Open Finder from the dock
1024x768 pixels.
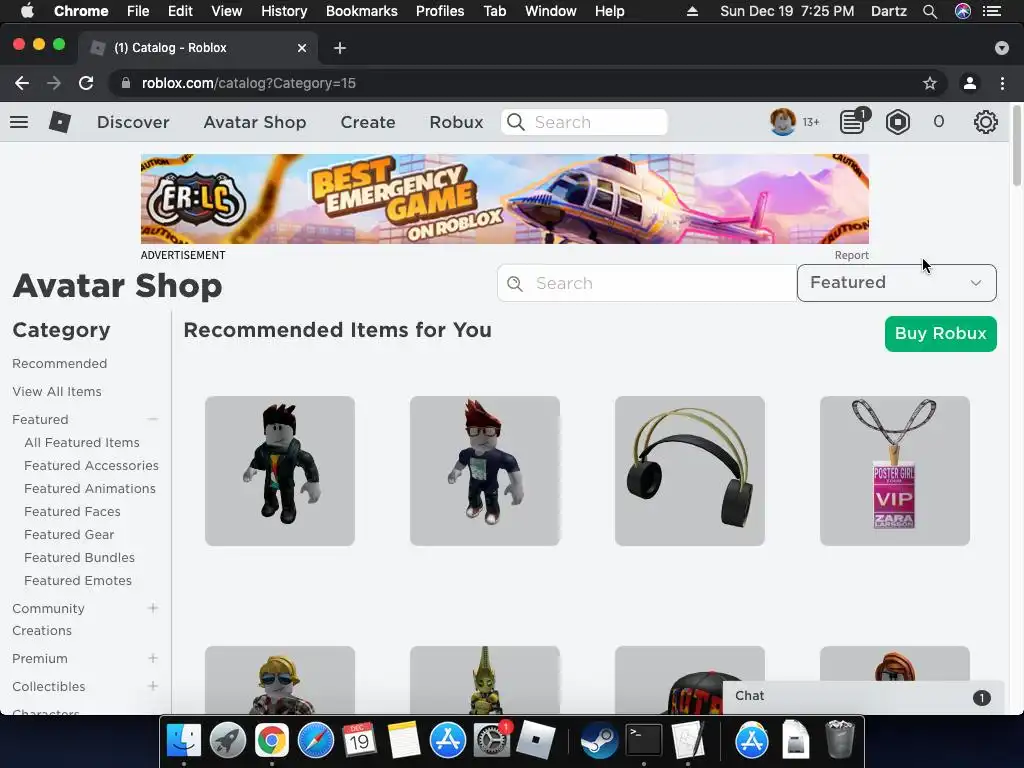point(184,741)
